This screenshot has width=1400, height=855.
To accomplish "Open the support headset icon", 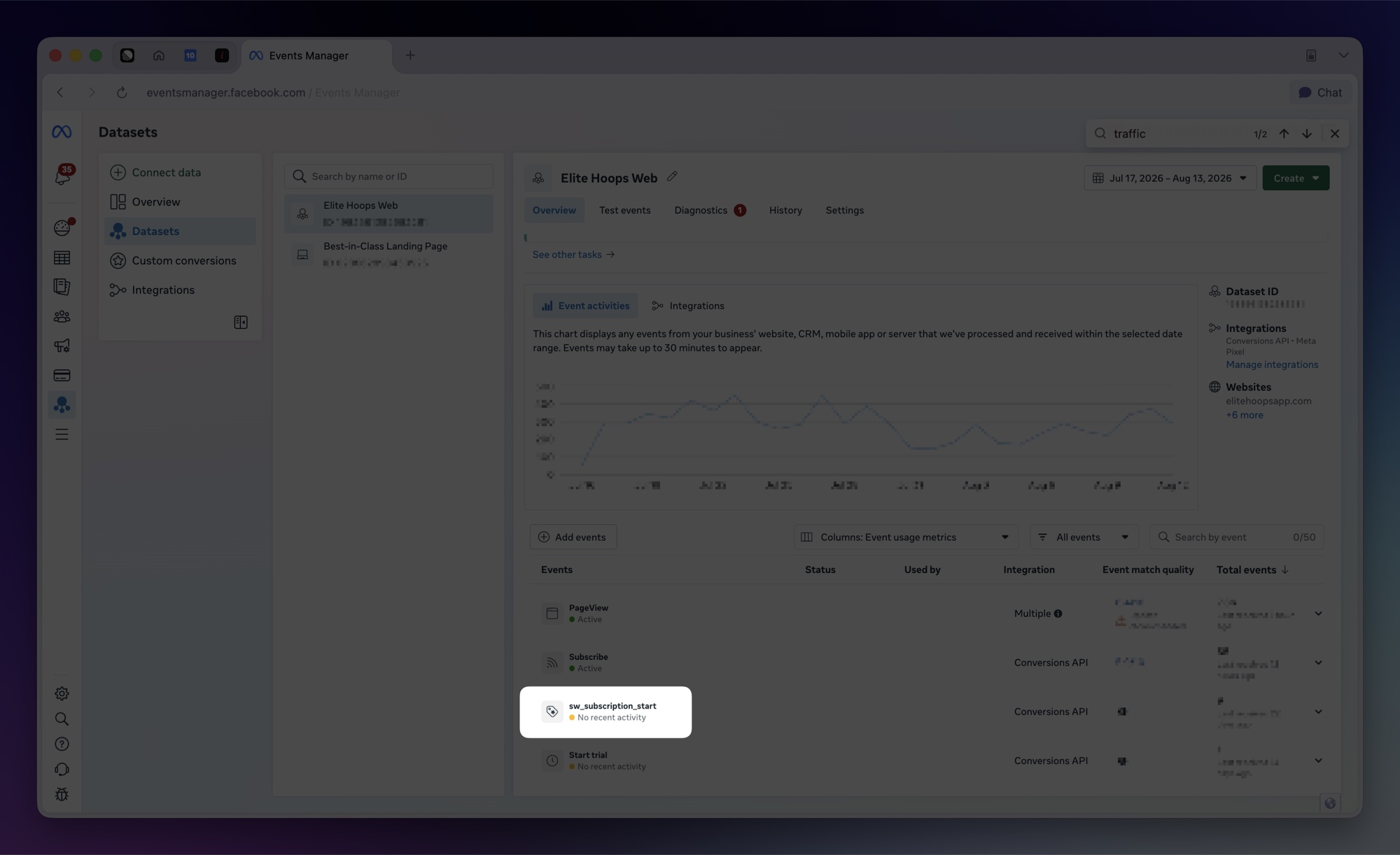I will click(62, 769).
